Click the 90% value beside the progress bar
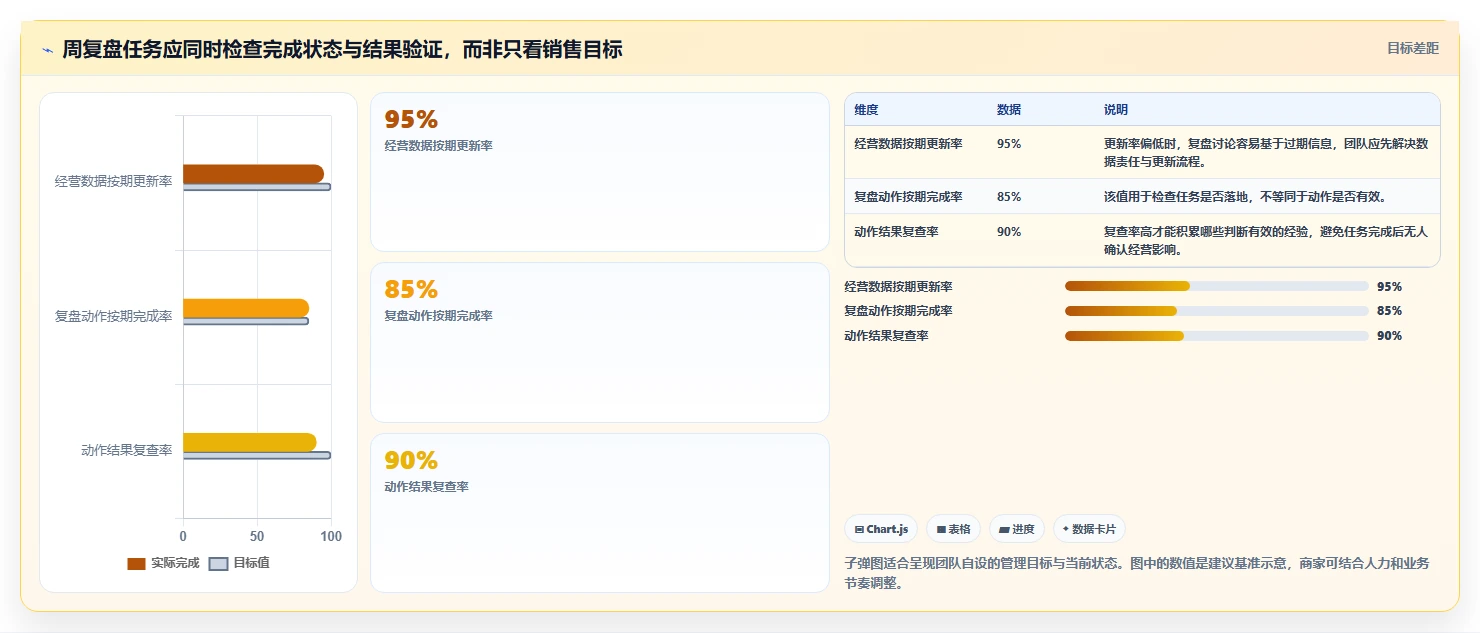This screenshot has height=633, width=1480. coord(1389,336)
